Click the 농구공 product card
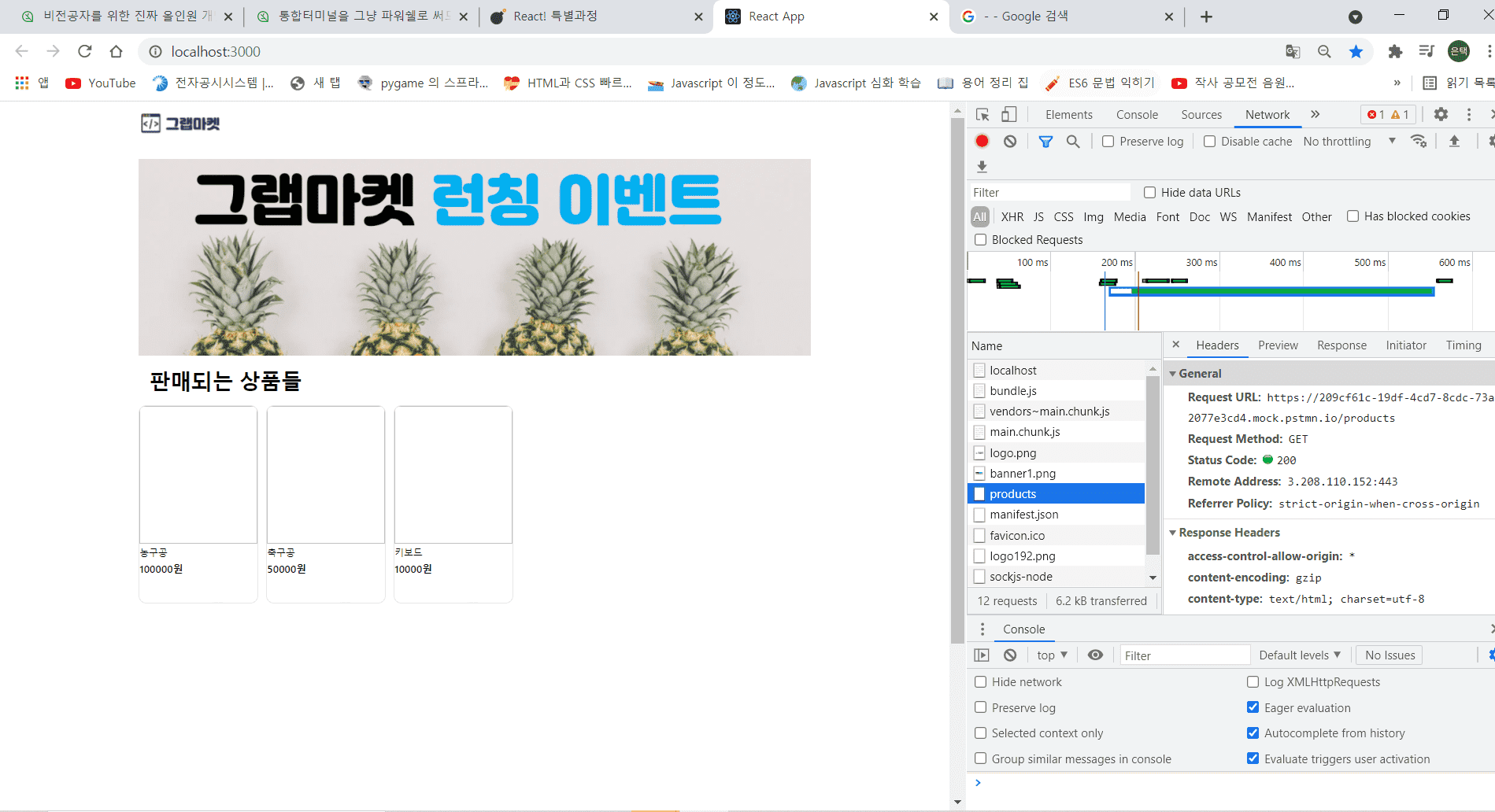This screenshot has width=1495, height=812. coord(198,504)
